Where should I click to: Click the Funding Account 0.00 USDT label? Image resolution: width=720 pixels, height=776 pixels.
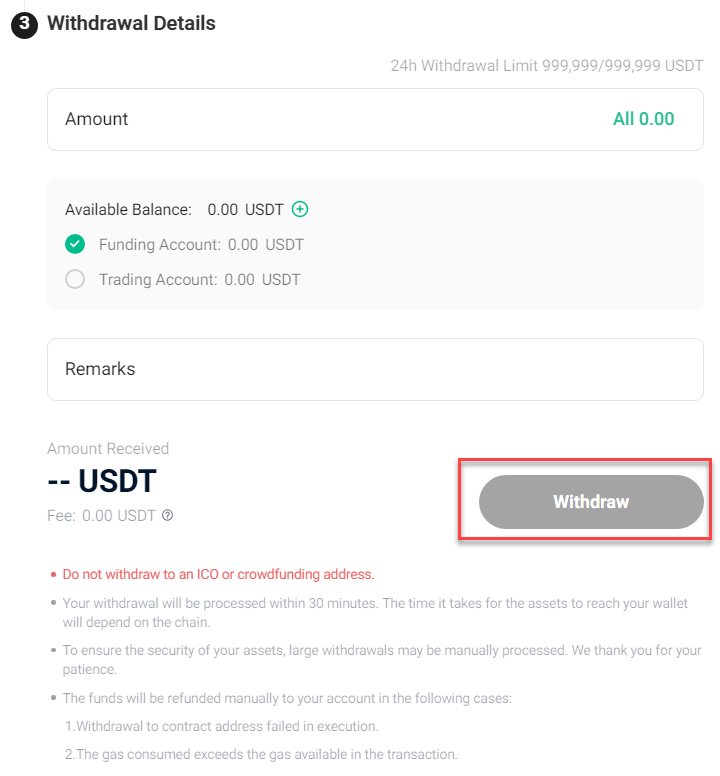tap(201, 244)
